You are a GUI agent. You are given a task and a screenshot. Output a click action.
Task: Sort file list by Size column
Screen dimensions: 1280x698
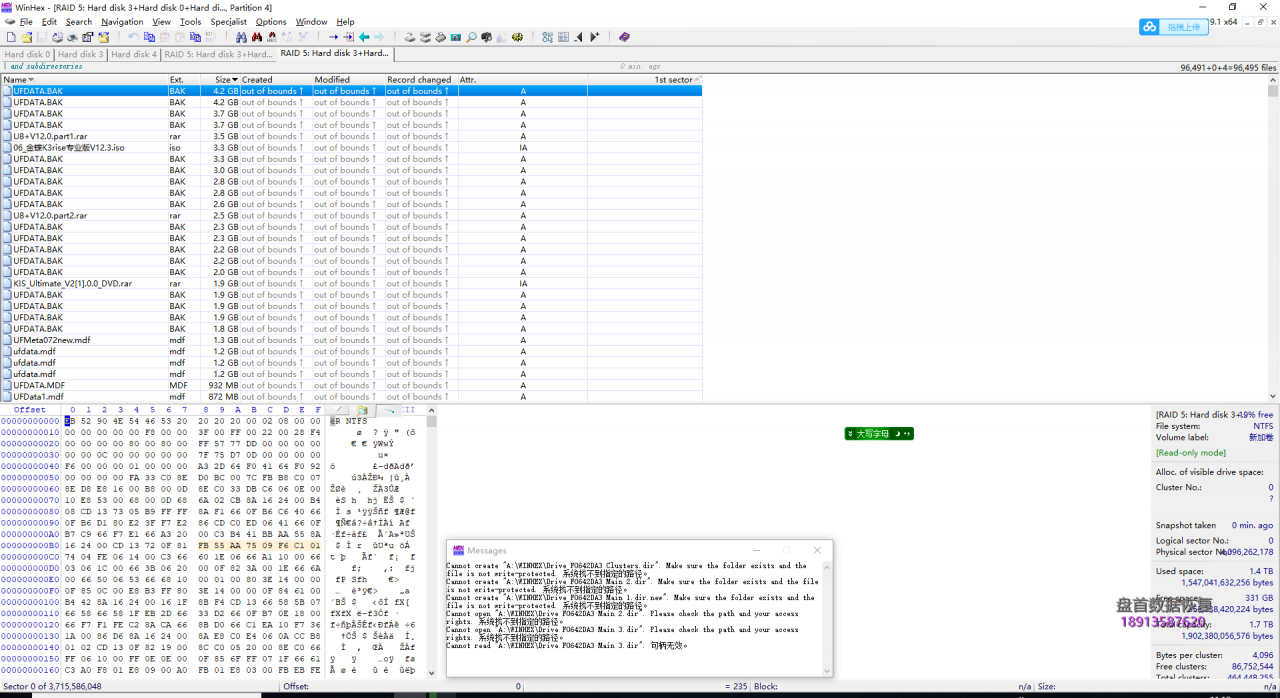click(x=222, y=80)
